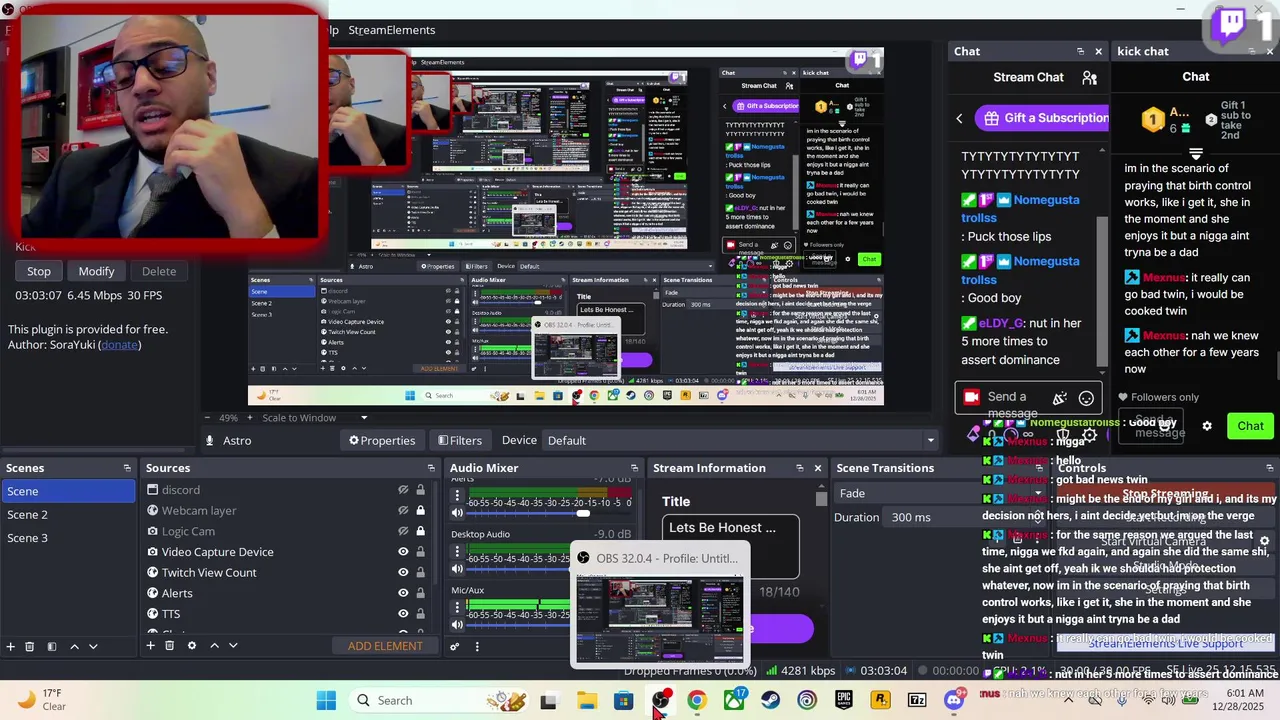The image size is (1280, 720).
Task: Remove selected scene with Scenes trash icon
Action: click(x=29, y=646)
